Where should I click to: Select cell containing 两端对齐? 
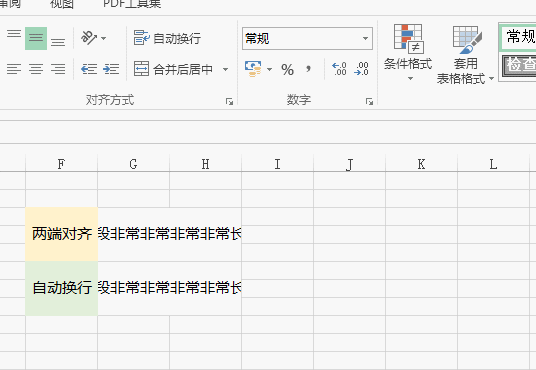click(62, 234)
